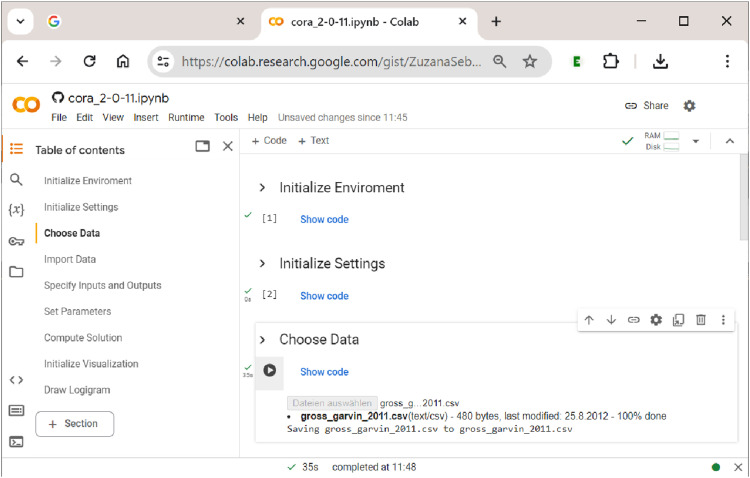Open the Variables {x} panel

pyautogui.click(x=16, y=210)
